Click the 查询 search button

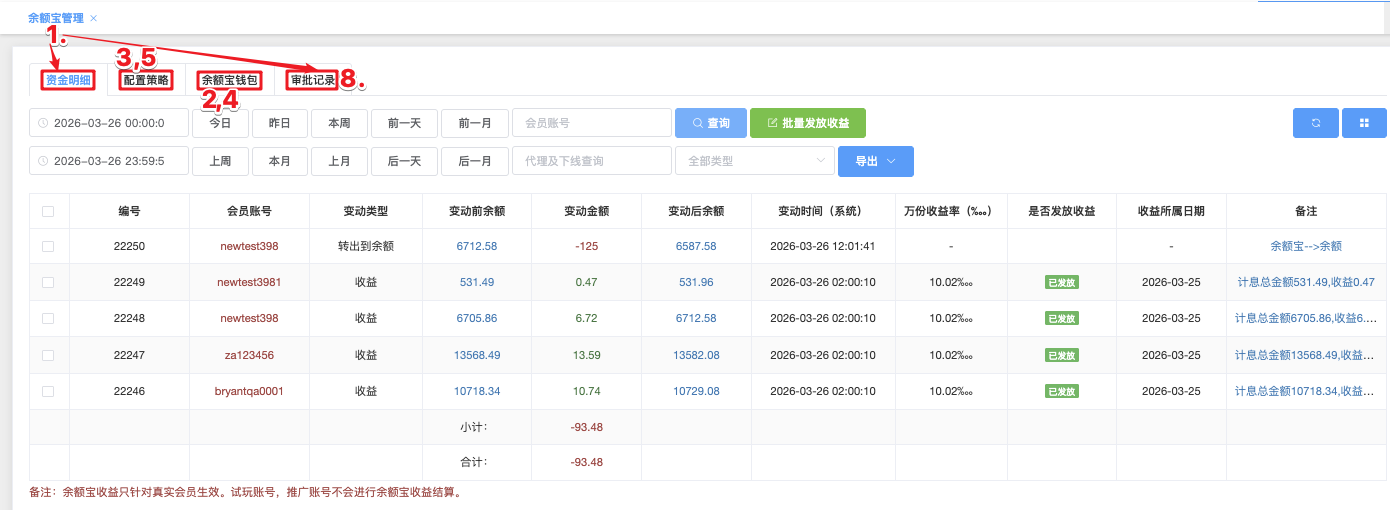pos(709,123)
